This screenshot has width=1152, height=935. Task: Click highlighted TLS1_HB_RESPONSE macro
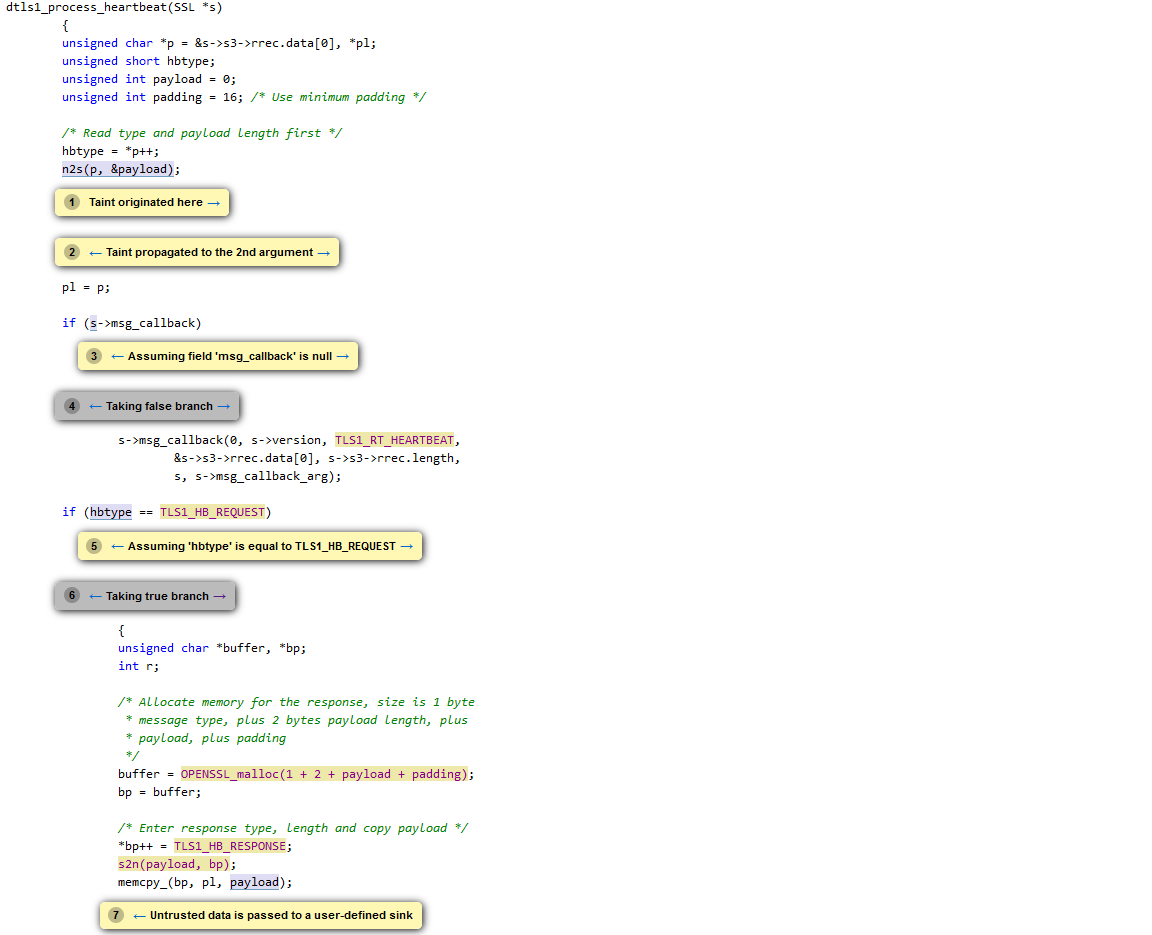(x=230, y=846)
